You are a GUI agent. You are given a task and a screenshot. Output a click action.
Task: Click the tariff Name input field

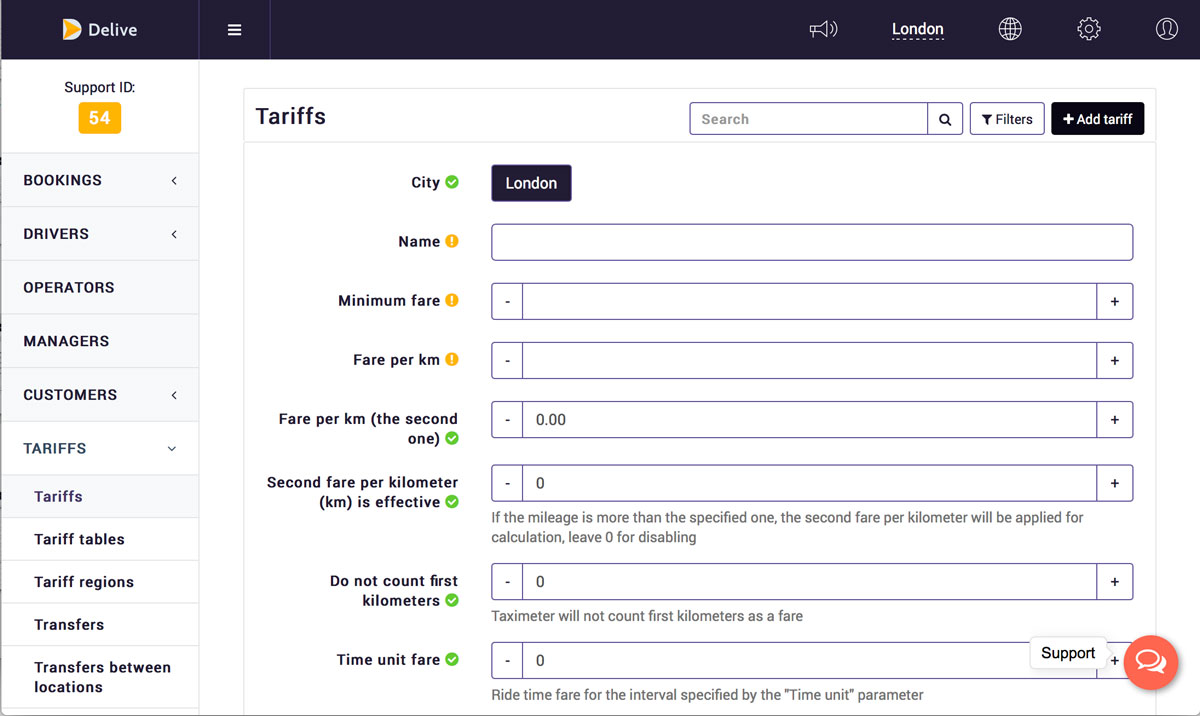pos(812,242)
